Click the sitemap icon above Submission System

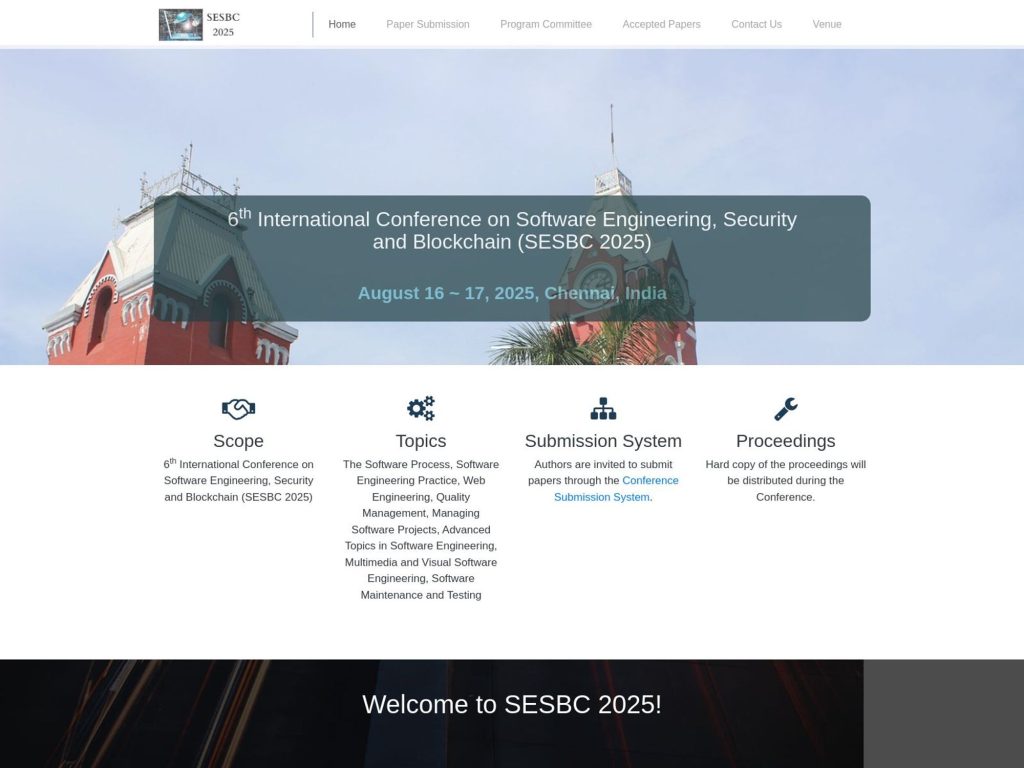click(603, 408)
